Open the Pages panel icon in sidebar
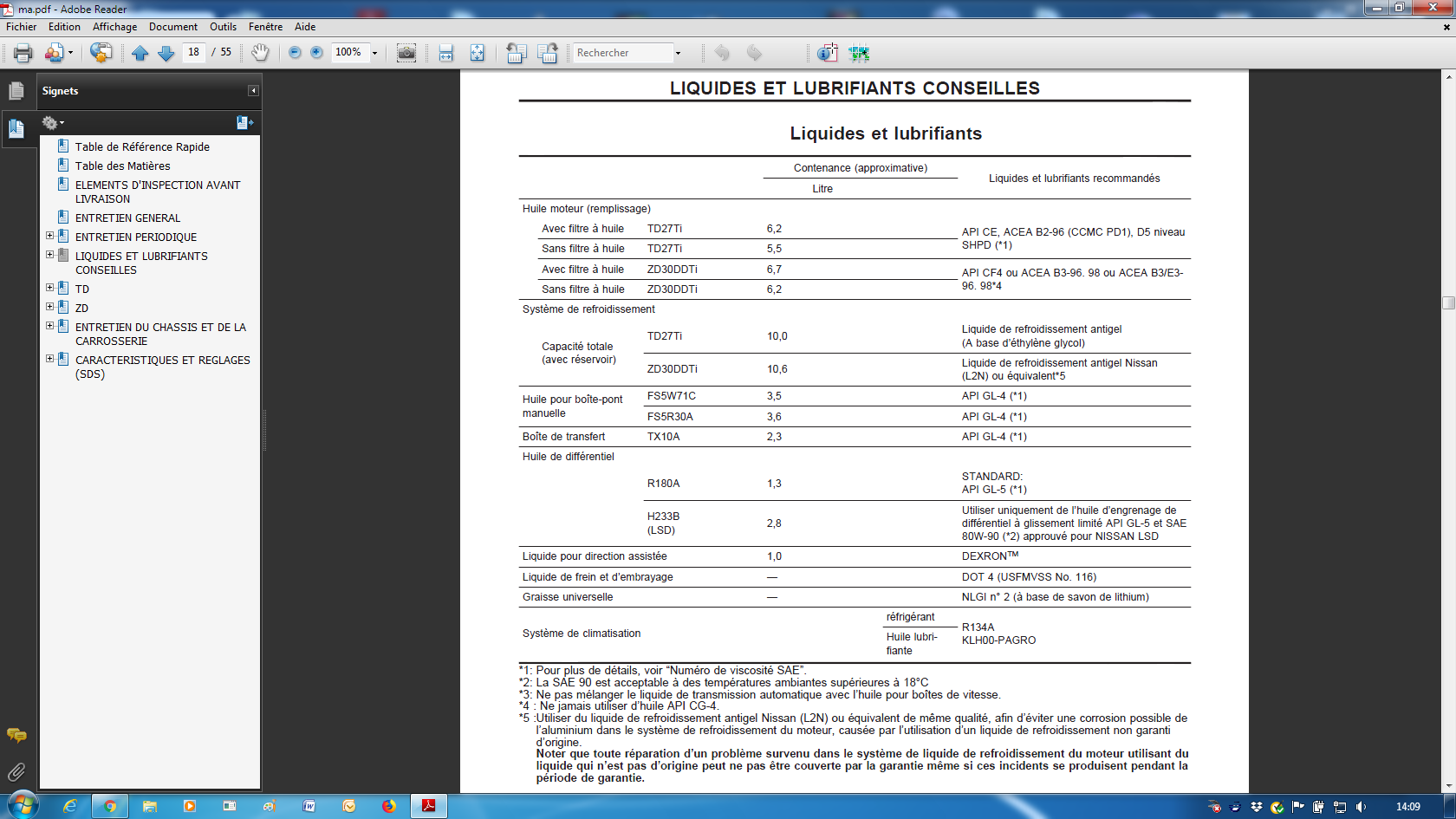The height and width of the screenshot is (819, 1456). [x=16, y=90]
